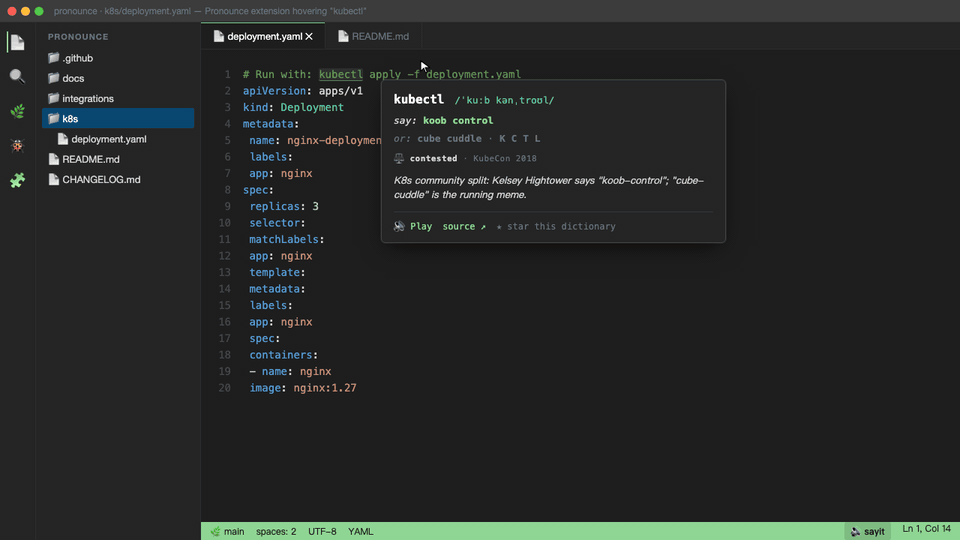The width and height of the screenshot is (960, 540).
Task: Click the KubeCon 2018 label
Action: (504, 158)
